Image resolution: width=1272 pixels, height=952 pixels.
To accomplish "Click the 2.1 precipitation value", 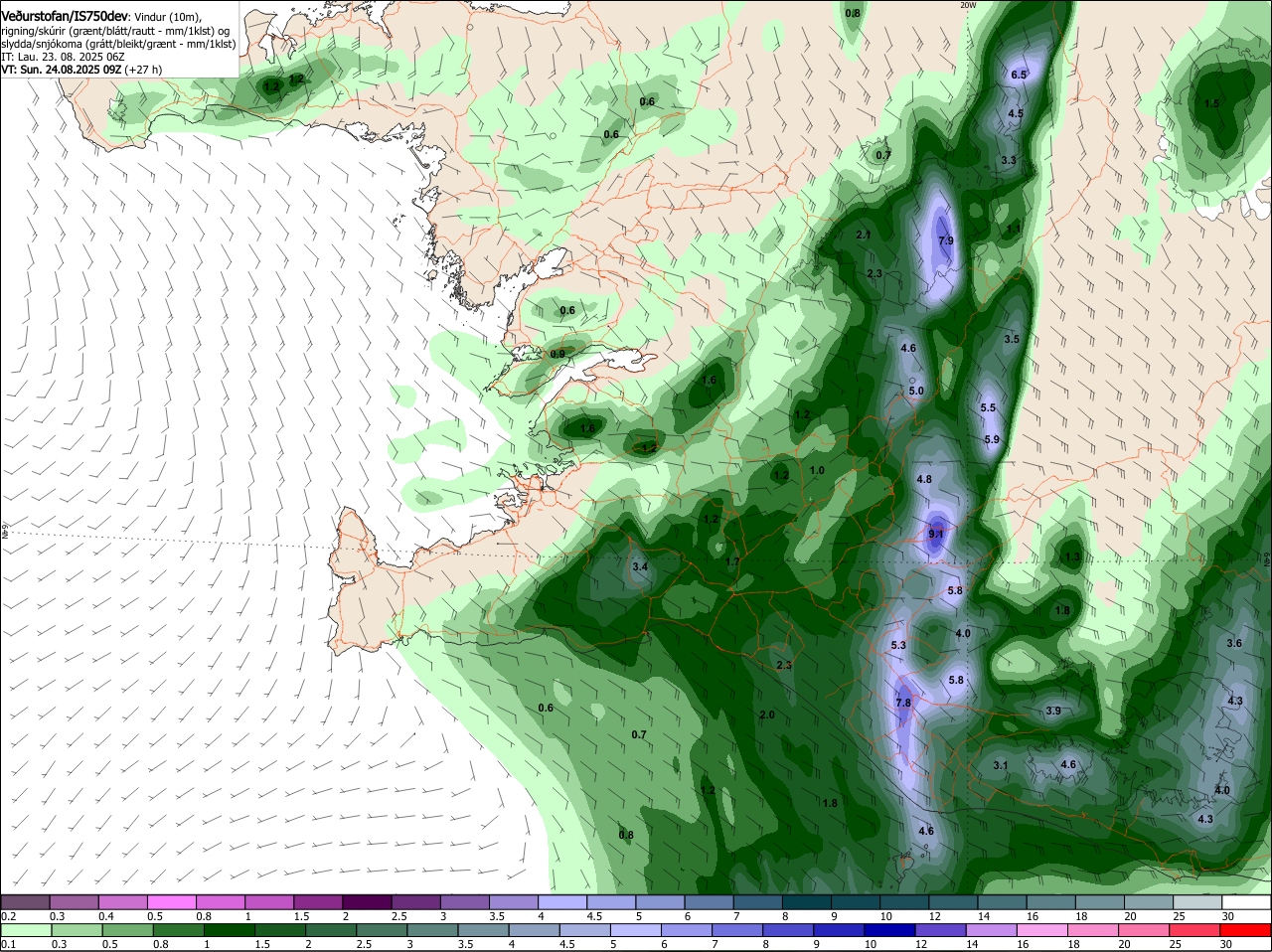I will (864, 235).
